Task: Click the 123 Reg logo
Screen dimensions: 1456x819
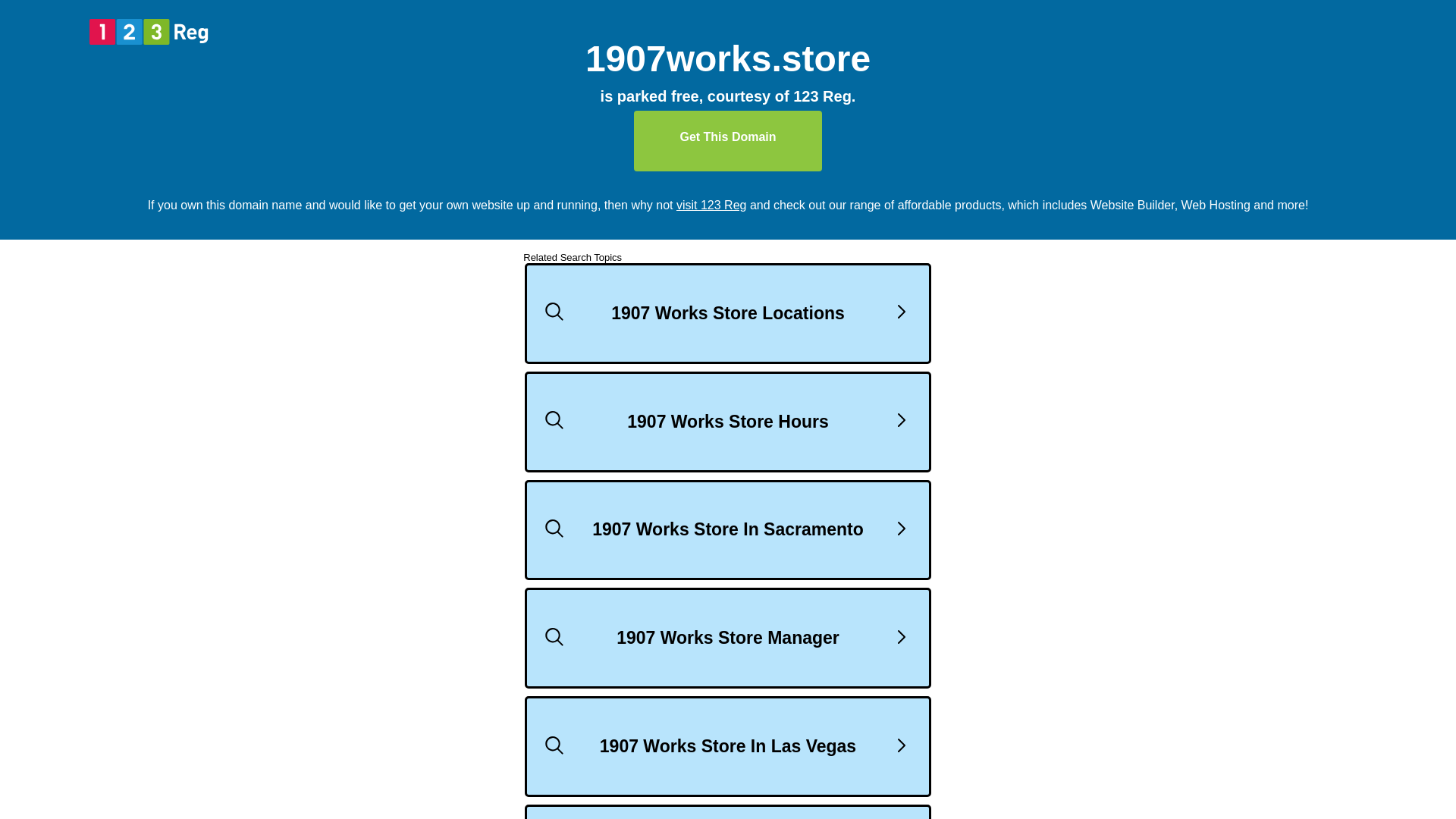Action: pos(149,32)
